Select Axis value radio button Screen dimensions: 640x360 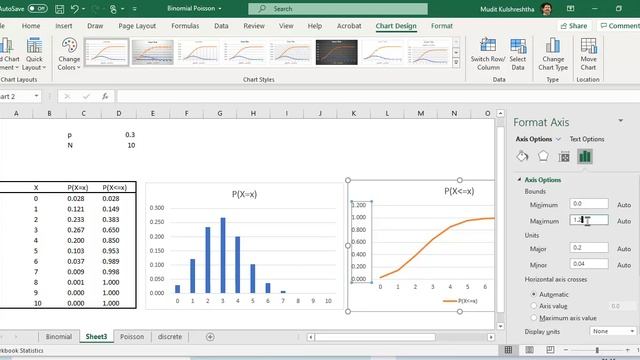coord(533,306)
